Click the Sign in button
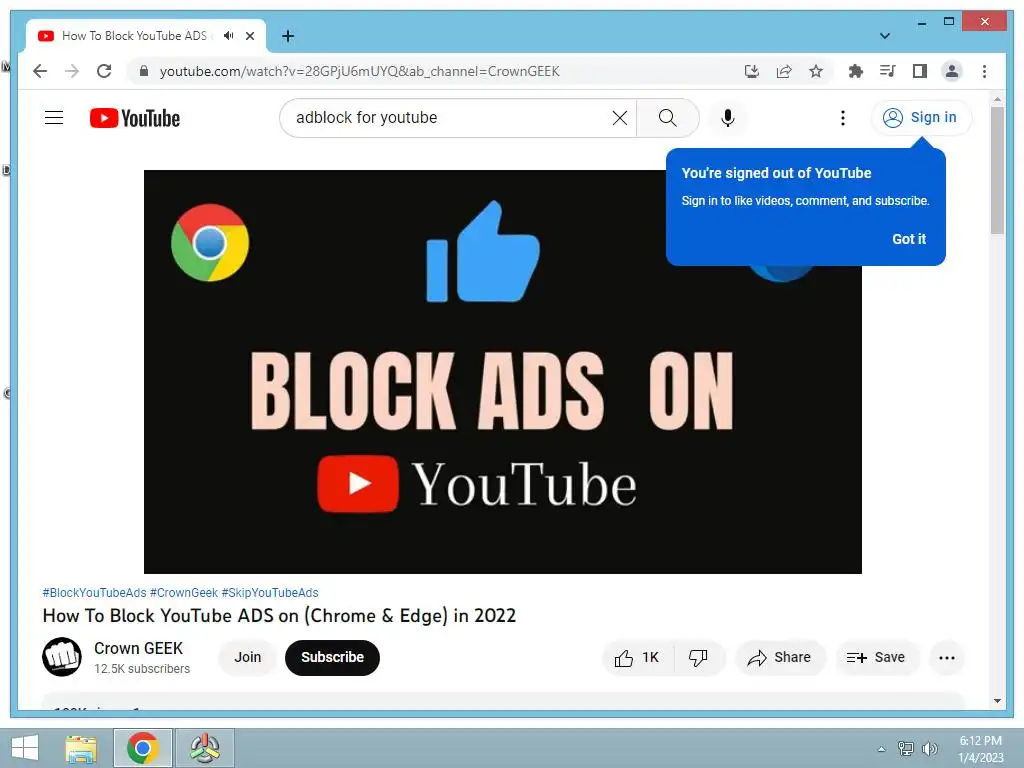1024x768 pixels. click(x=921, y=118)
